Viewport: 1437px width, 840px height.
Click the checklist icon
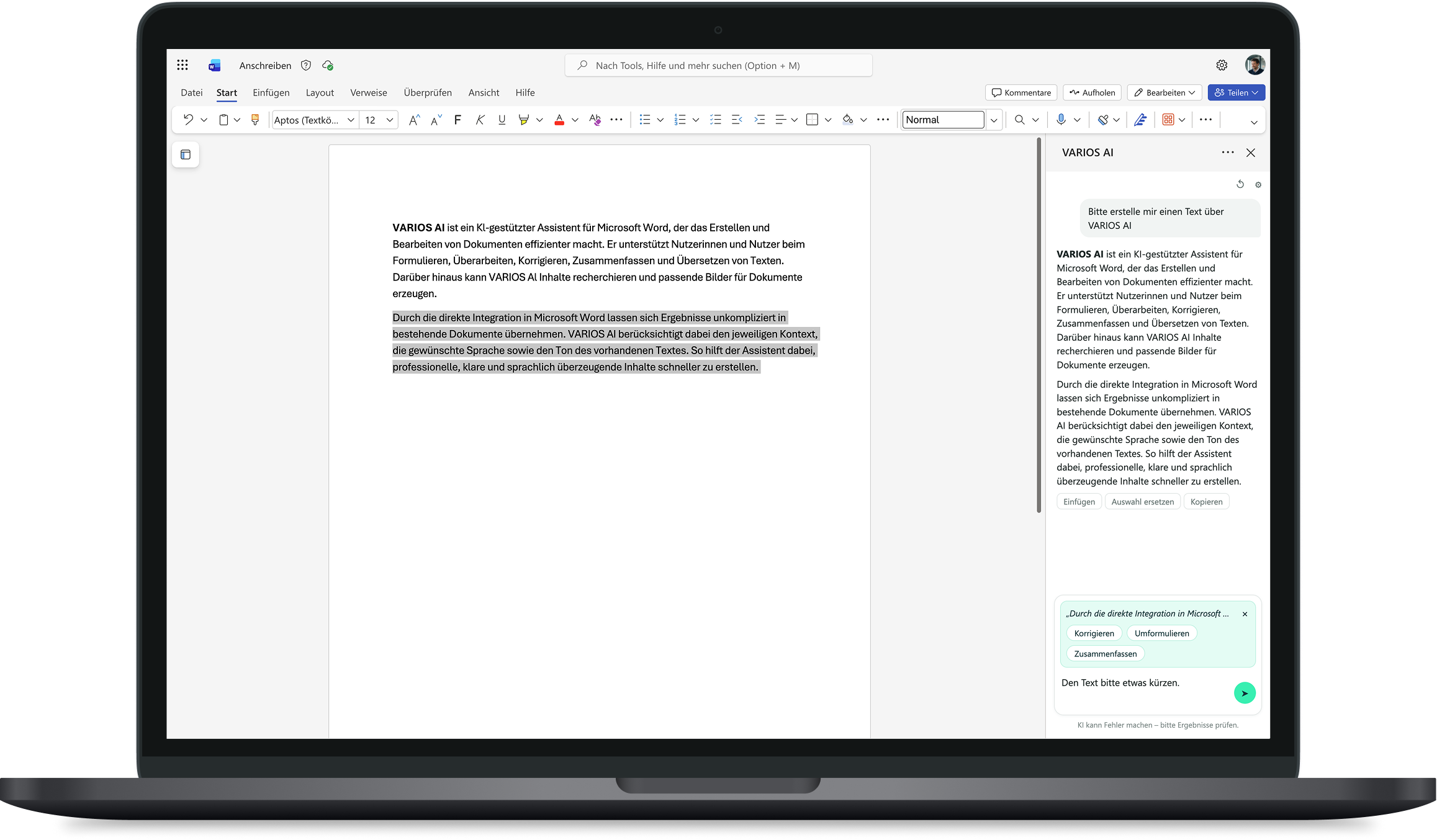715,120
